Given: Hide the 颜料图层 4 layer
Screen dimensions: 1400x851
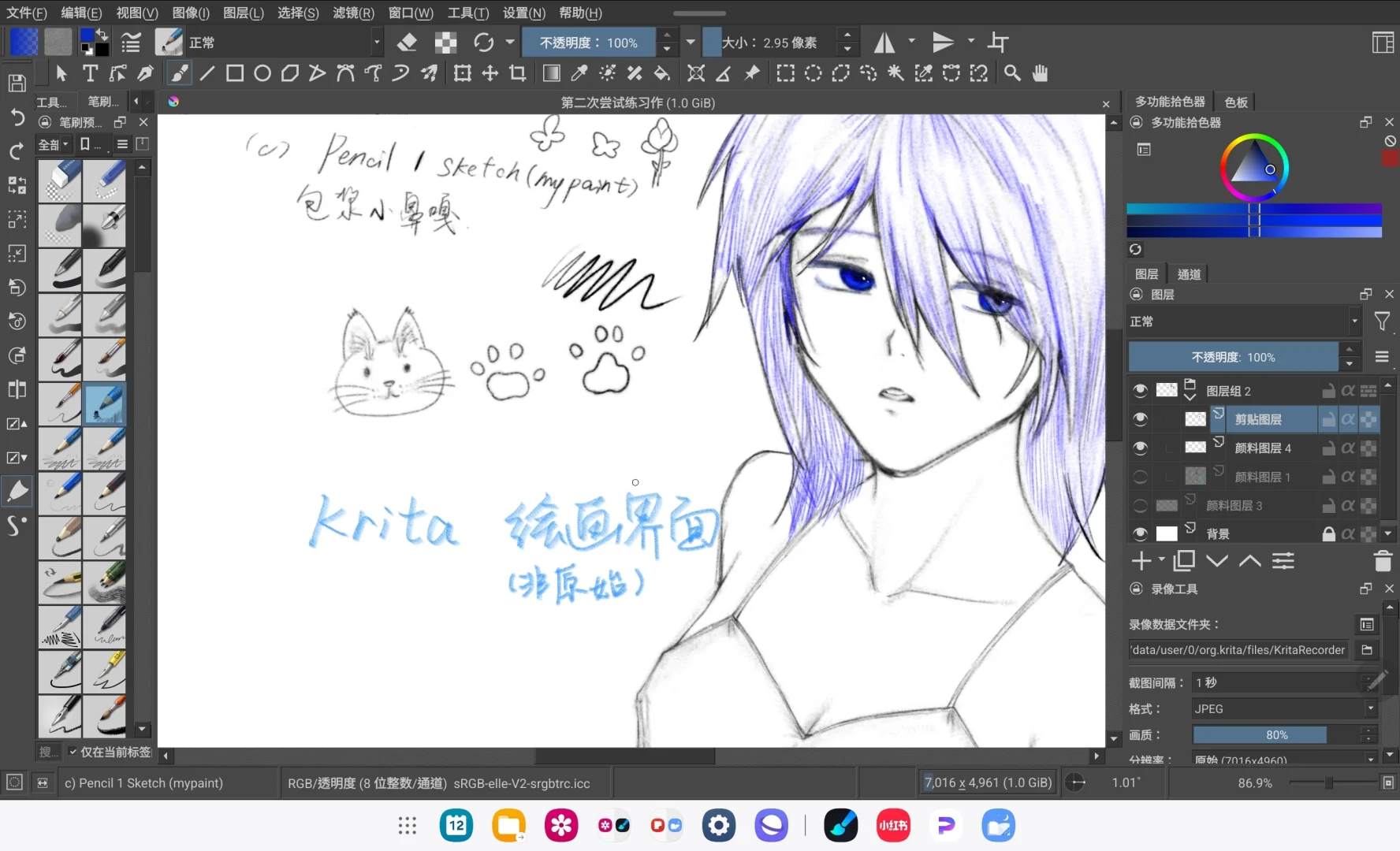Looking at the screenshot, I should tap(1140, 448).
